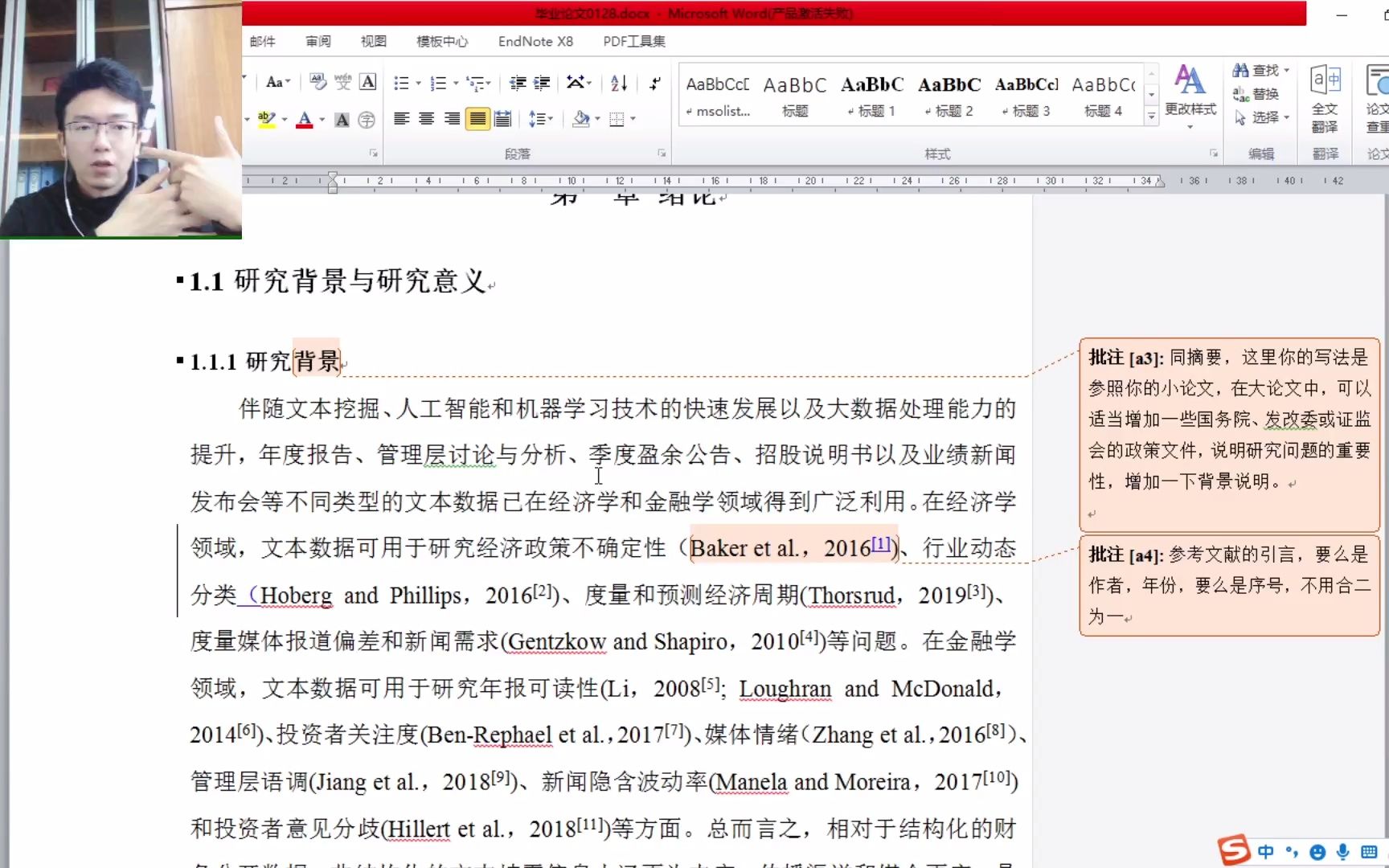Launch 全文翻译 full-text translation
Screen dimensions: 1389x868
point(1325,96)
